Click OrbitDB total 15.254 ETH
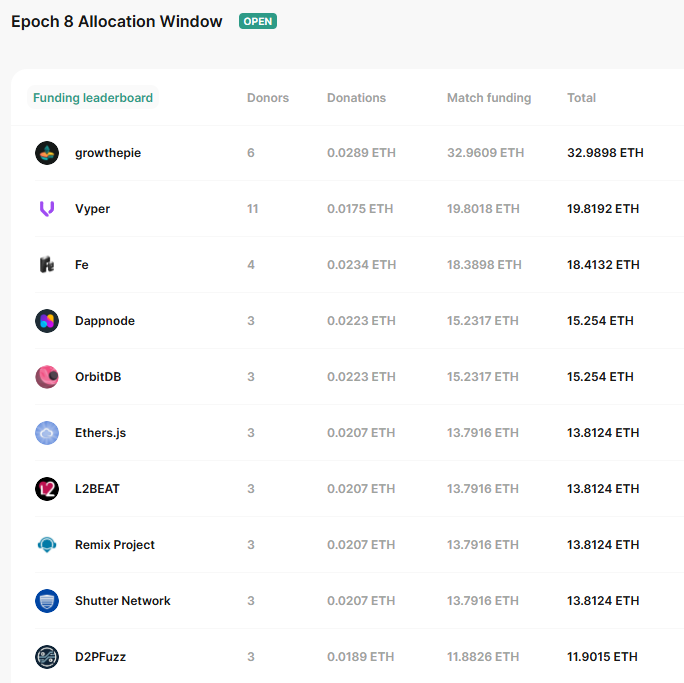 point(600,377)
